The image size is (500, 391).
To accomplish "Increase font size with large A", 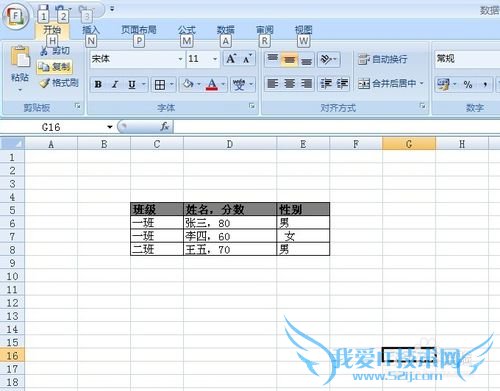I will point(231,59).
